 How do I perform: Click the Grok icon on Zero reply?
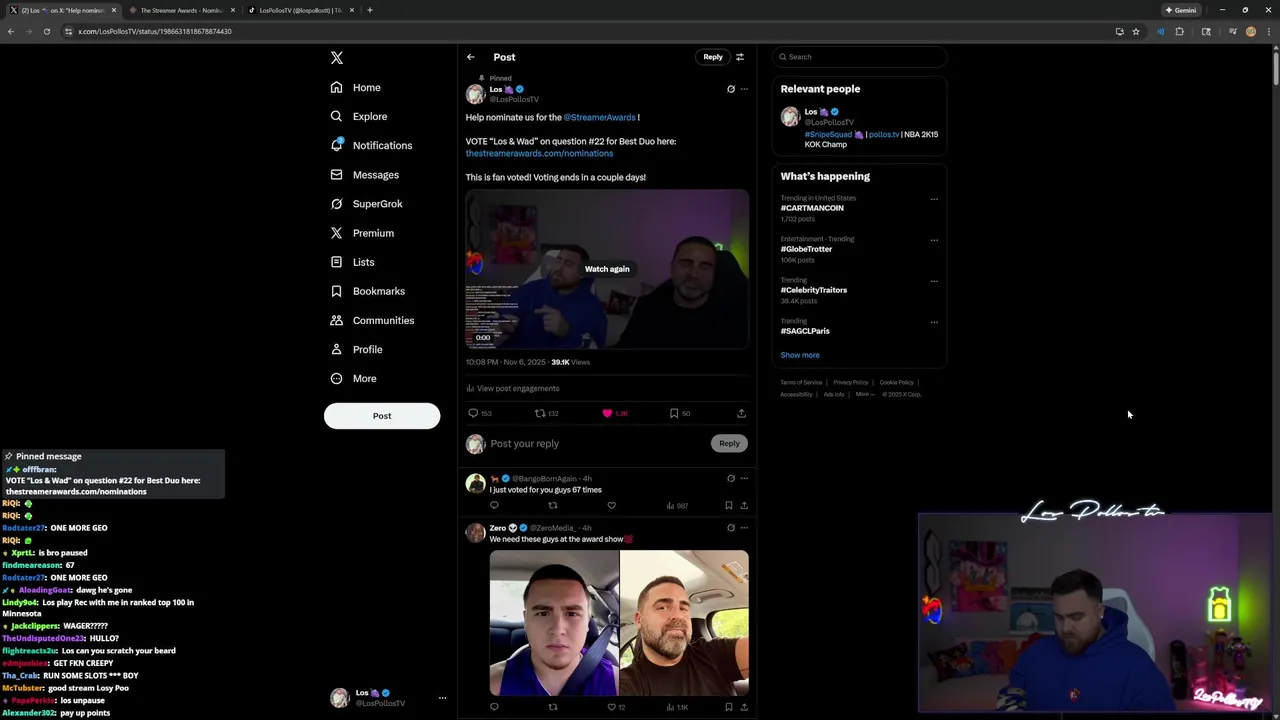click(x=731, y=528)
